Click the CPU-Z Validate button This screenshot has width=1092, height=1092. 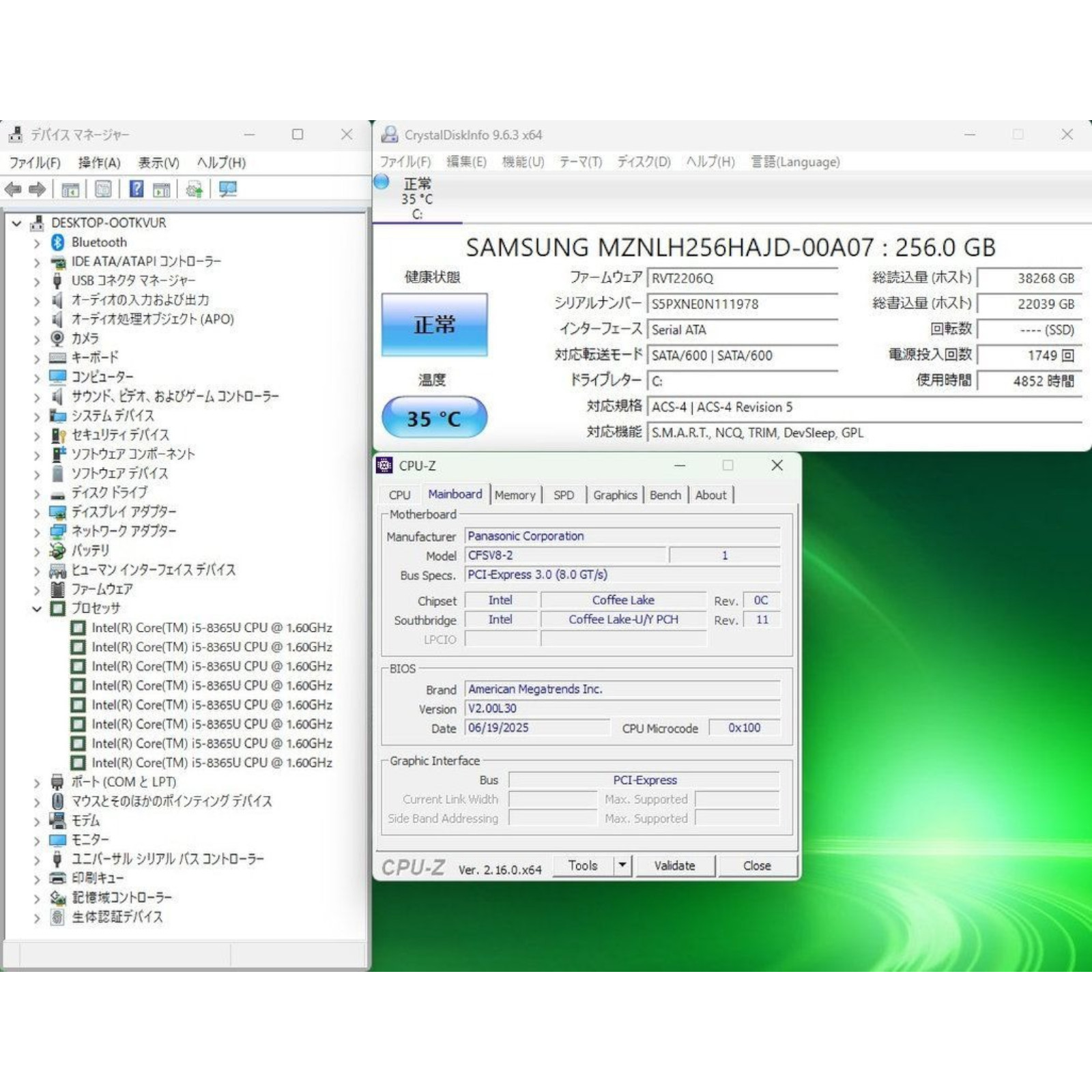click(x=675, y=865)
